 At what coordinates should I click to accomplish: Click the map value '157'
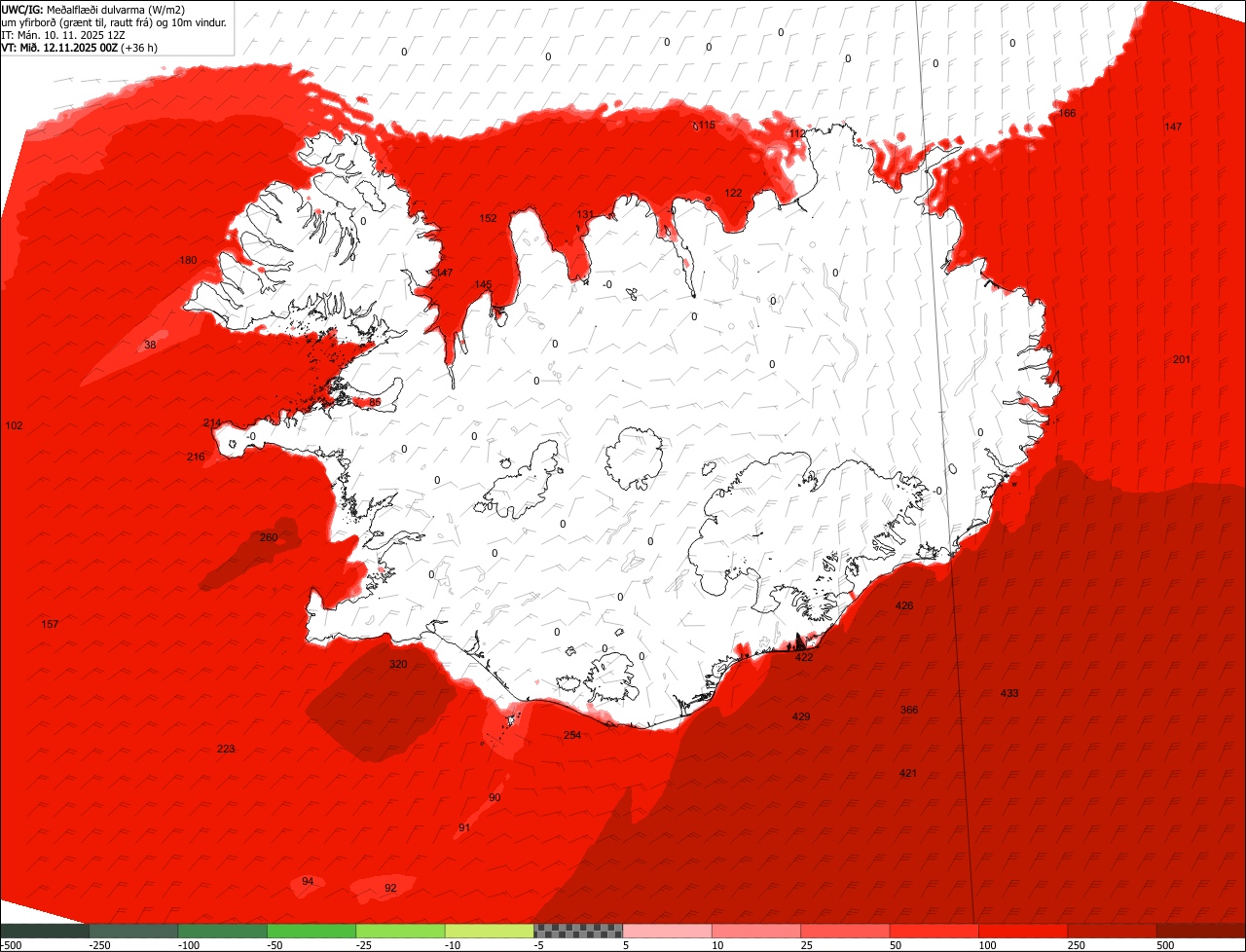click(50, 624)
